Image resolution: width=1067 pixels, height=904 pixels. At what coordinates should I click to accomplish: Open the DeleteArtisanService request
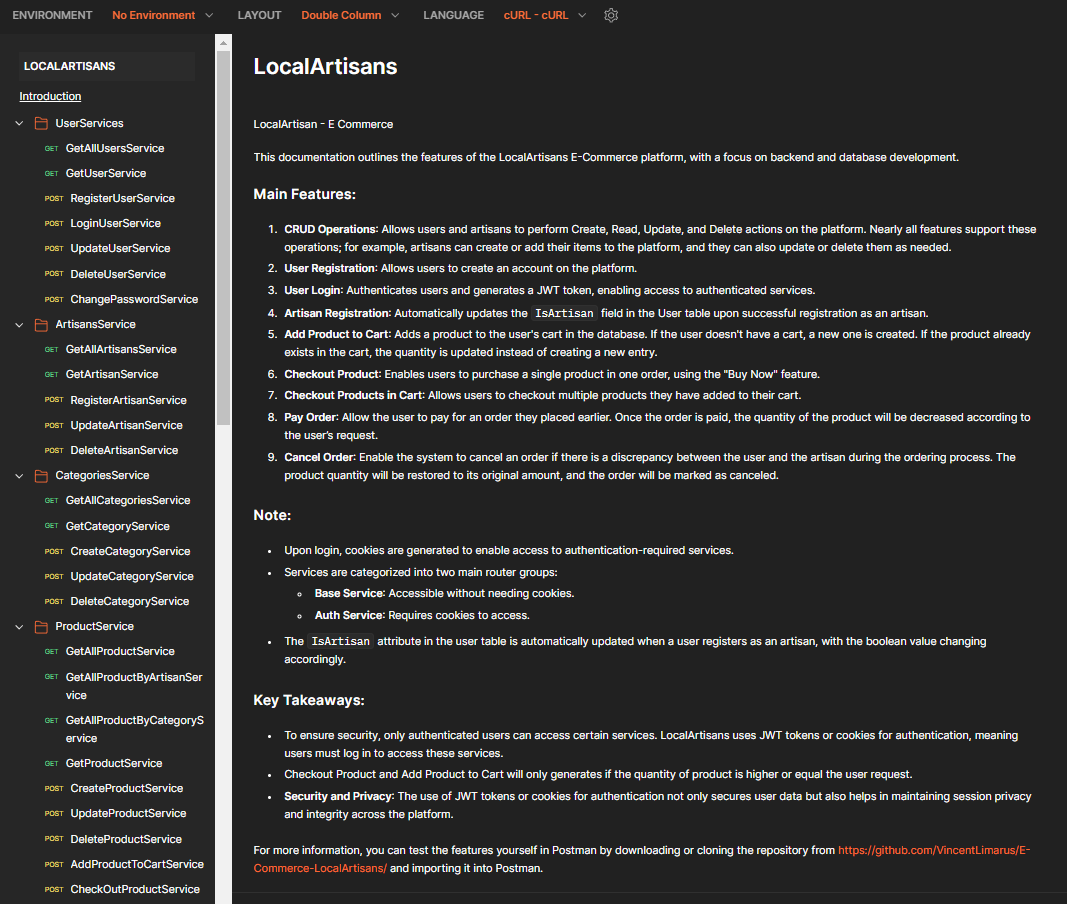pyautogui.click(x=125, y=451)
